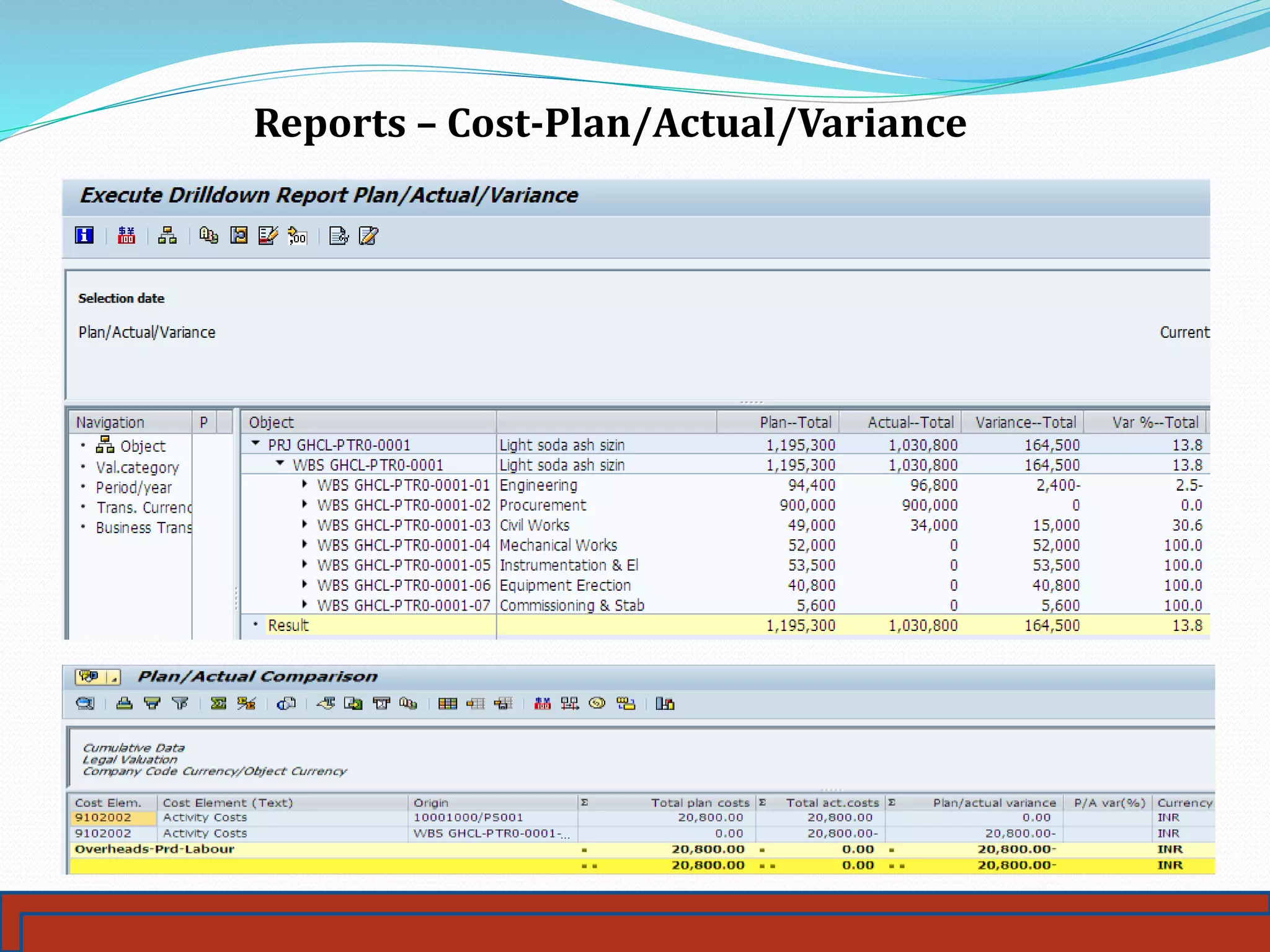This screenshot has height=952, width=1270.
Task: Click the Details magnifier icon in the comparison toolbar
Action: pyautogui.click(x=85, y=703)
